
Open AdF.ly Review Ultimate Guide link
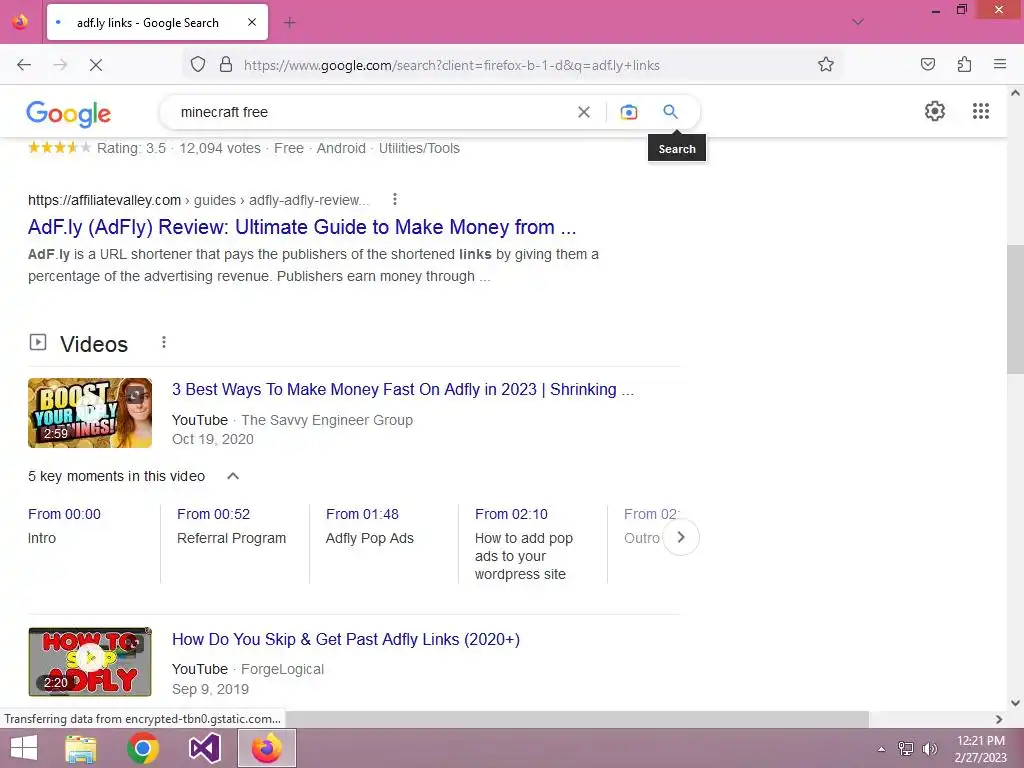tap(302, 227)
